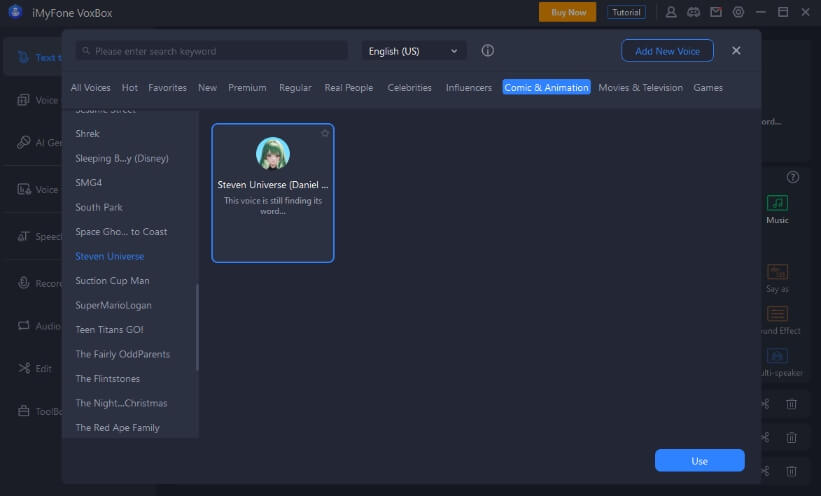Select SMG4 in category list
The image size is (821, 496).
pos(88,182)
